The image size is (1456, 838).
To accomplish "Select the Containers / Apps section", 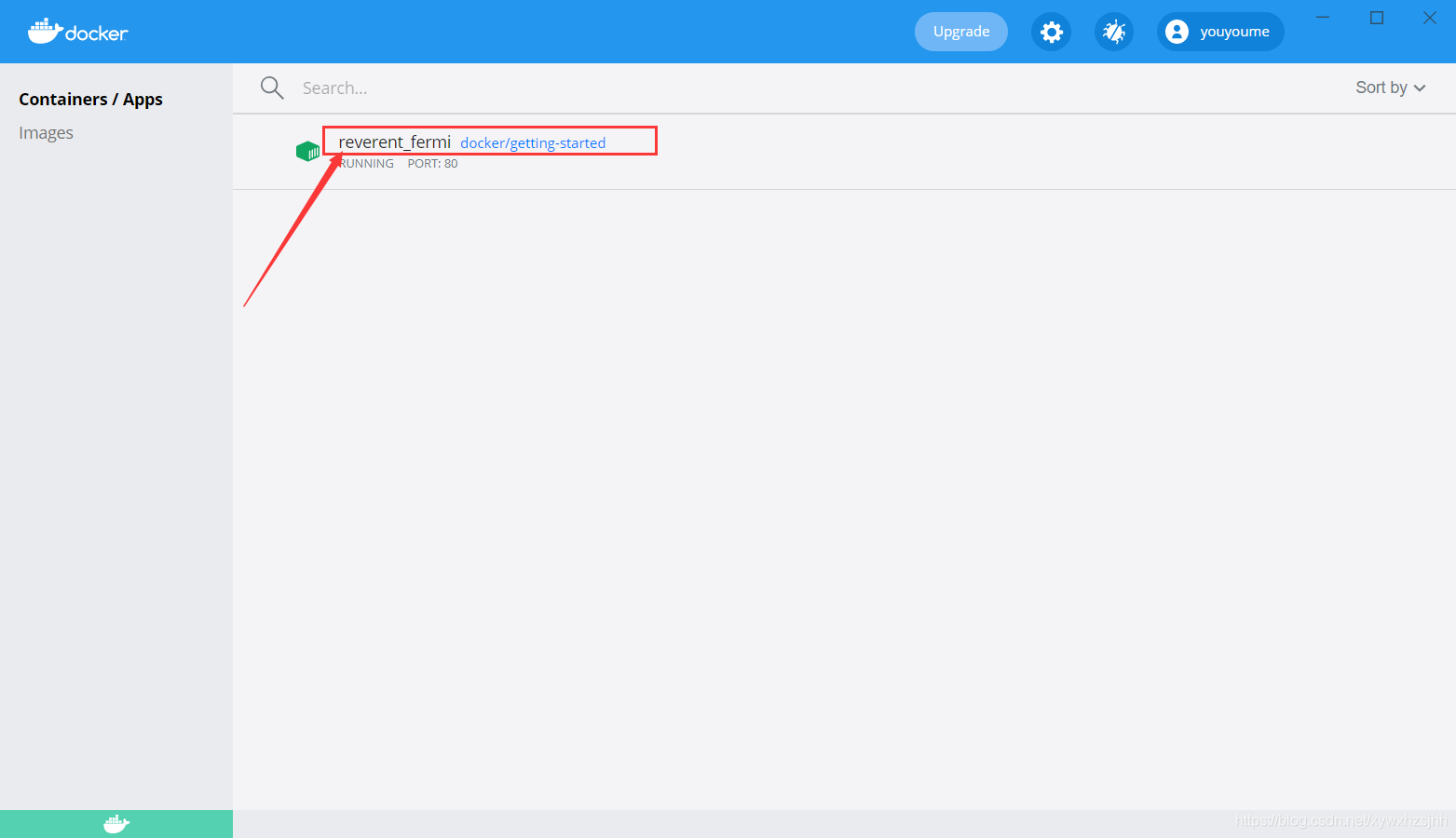I will (90, 100).
